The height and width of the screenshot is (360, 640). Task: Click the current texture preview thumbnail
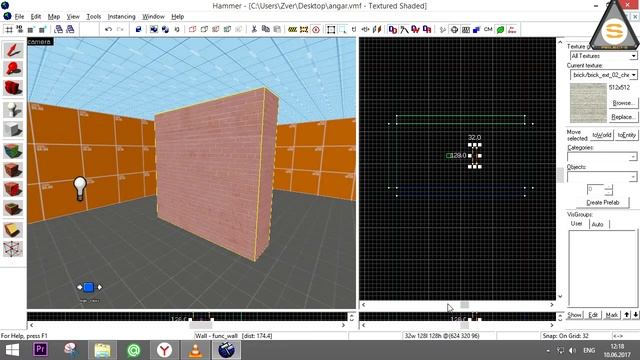point(588,103)
